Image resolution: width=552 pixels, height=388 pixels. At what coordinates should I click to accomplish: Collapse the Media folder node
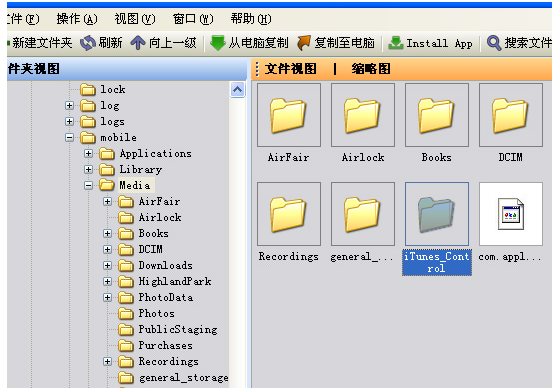88,185
